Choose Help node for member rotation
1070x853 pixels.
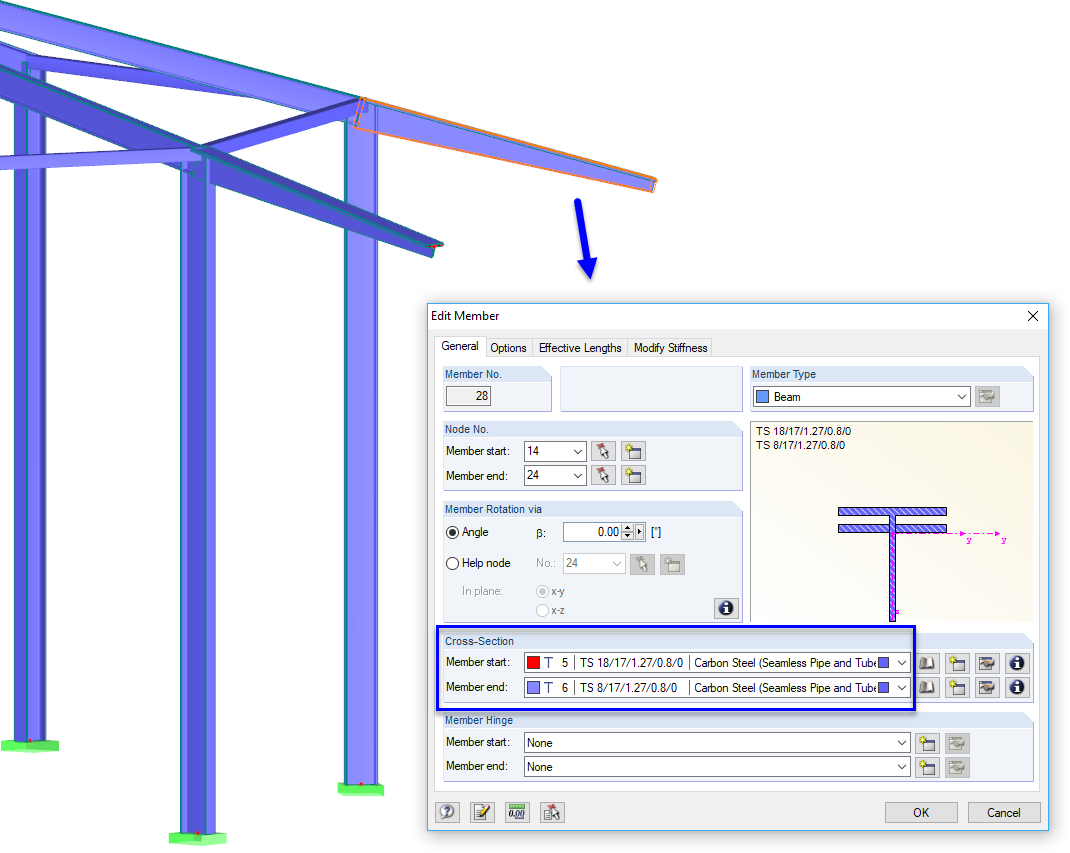tap(452, 563)
